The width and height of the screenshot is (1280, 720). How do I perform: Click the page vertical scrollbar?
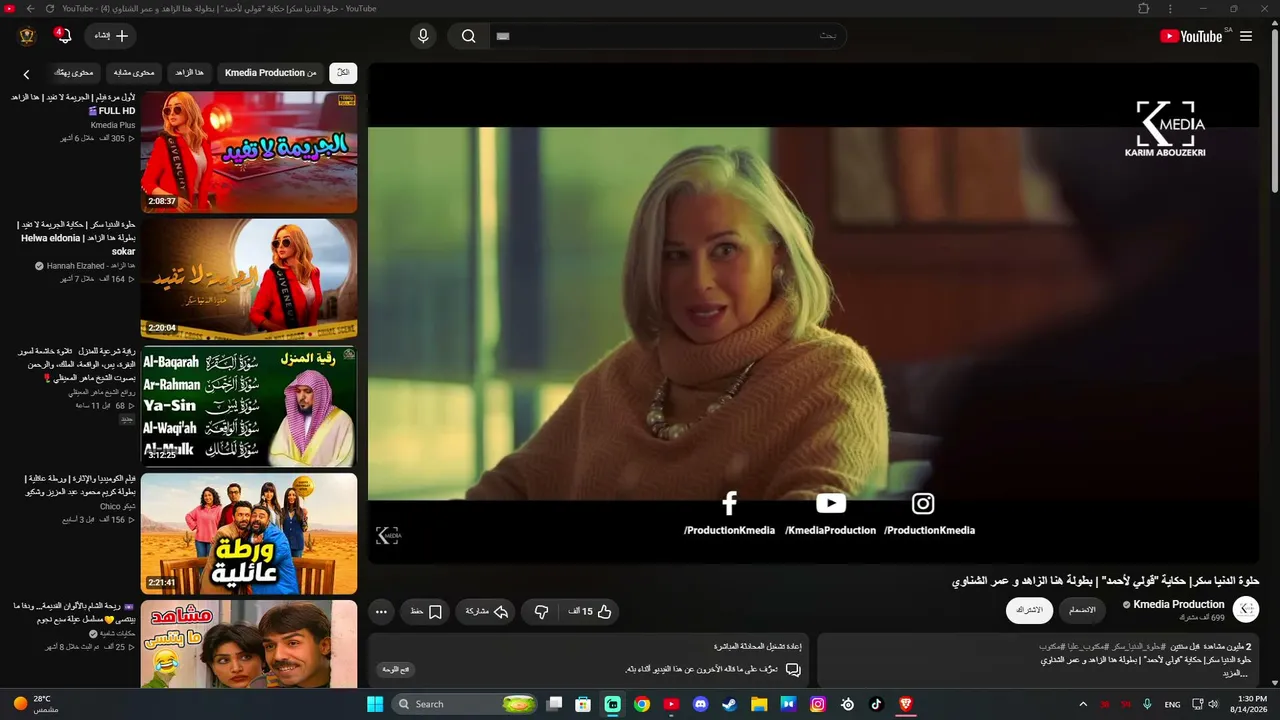click(x=1274, y=110)
